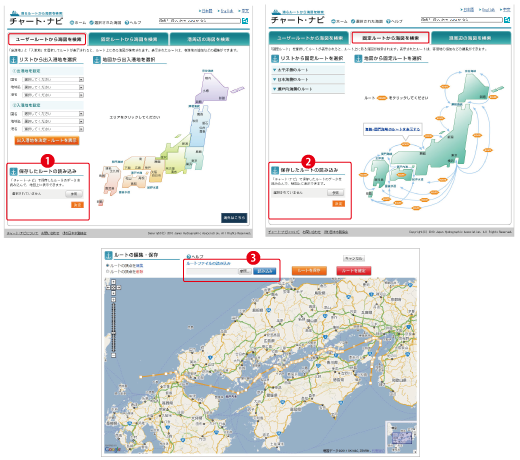Click the blue load (読み込み) button
The image size is (520, 460).
[x=265, y=271]
